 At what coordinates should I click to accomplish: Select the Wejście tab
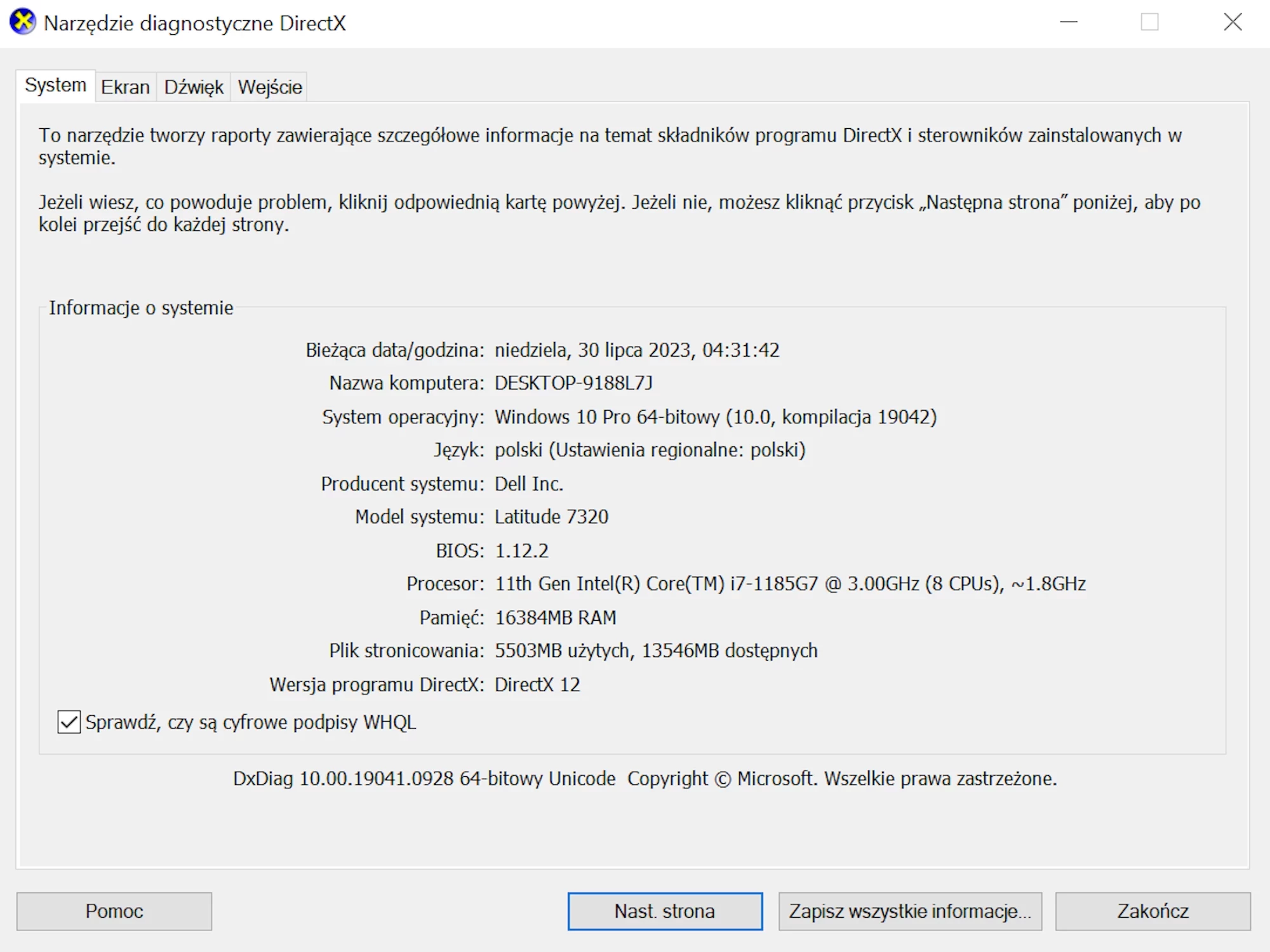[270, 87]
